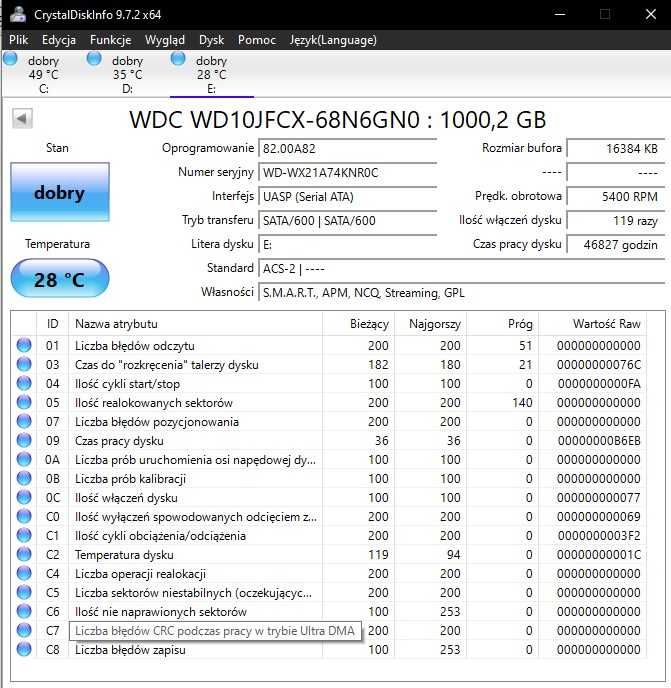Click the Wartość Raw column header
Image resolution: width=671 pixels, height=688 pixels.
(593, 324)
